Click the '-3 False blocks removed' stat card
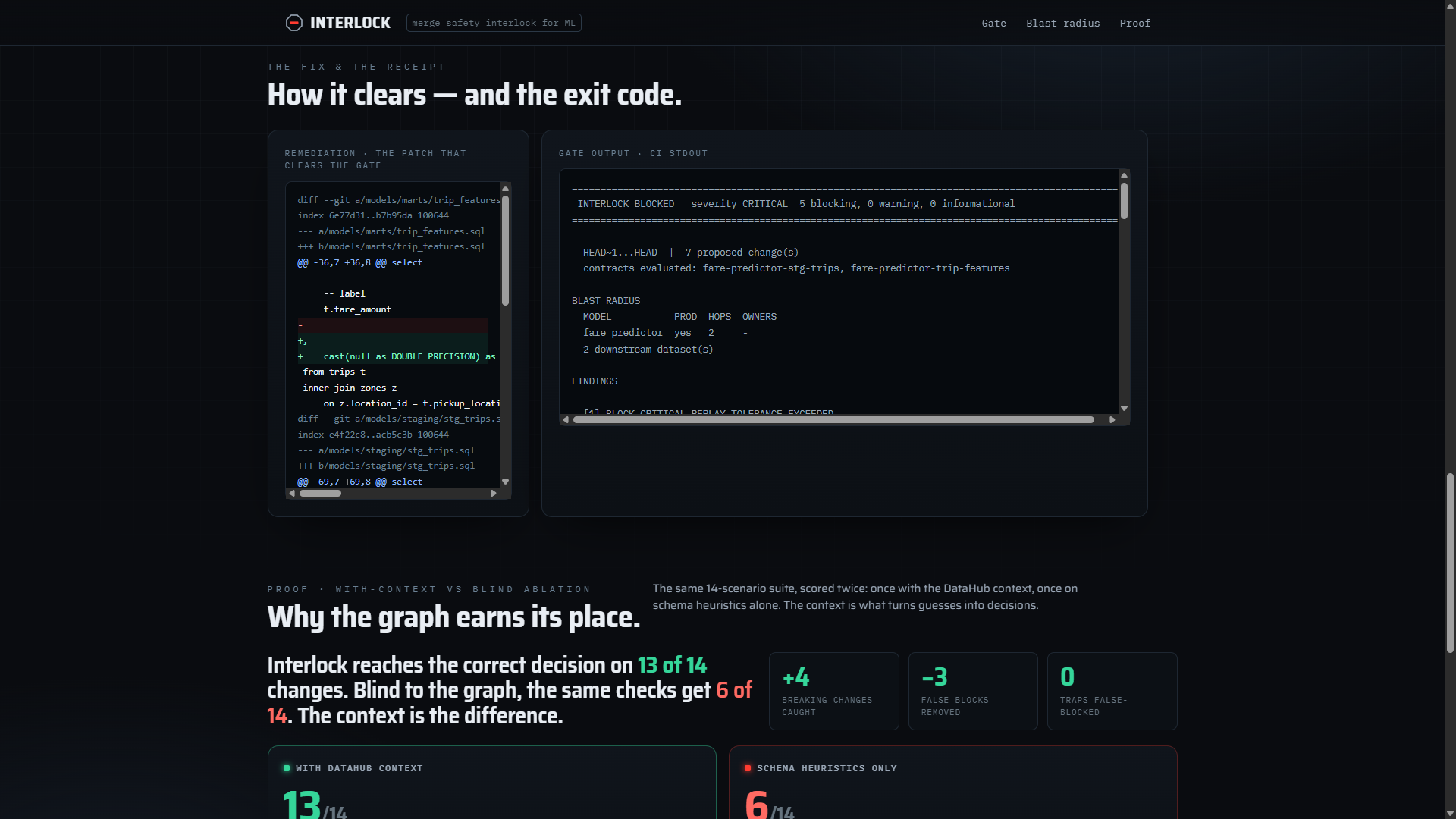This screenshot has height=819, width=1456. tap(973, 691)
